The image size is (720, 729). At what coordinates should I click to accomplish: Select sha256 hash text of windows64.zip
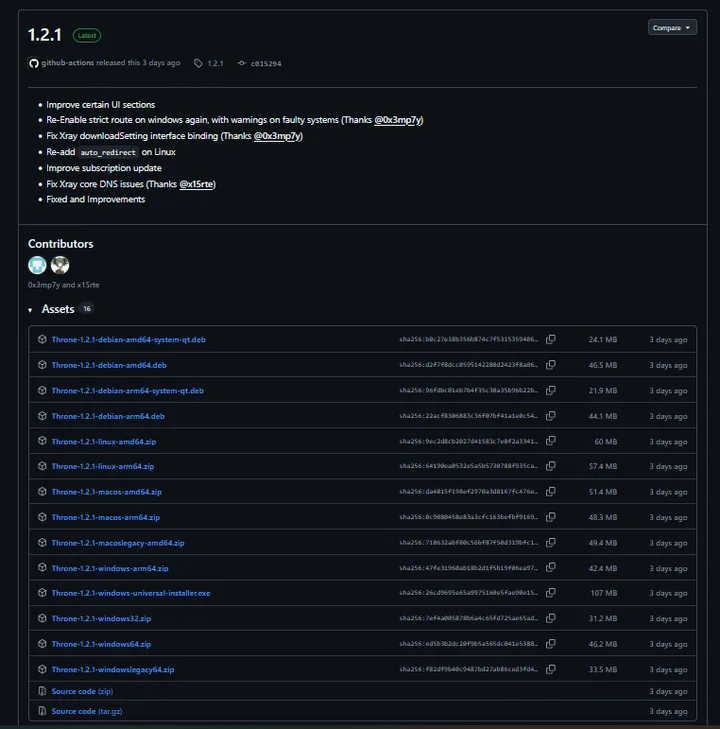coord(469,644)
